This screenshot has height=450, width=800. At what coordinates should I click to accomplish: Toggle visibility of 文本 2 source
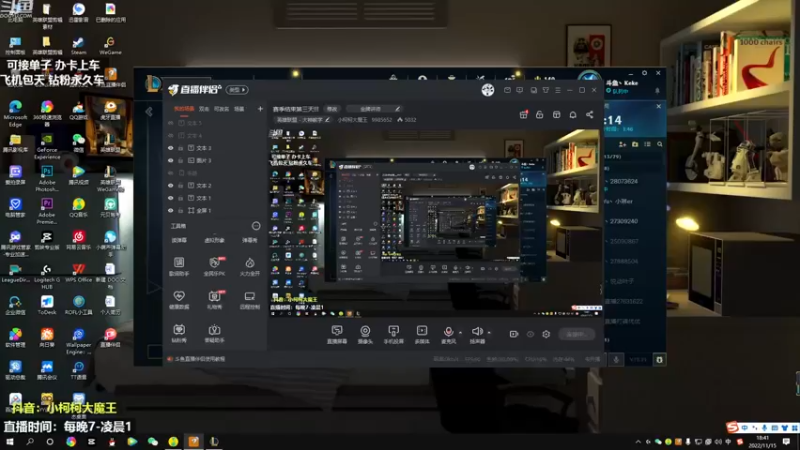click(170, 186)
